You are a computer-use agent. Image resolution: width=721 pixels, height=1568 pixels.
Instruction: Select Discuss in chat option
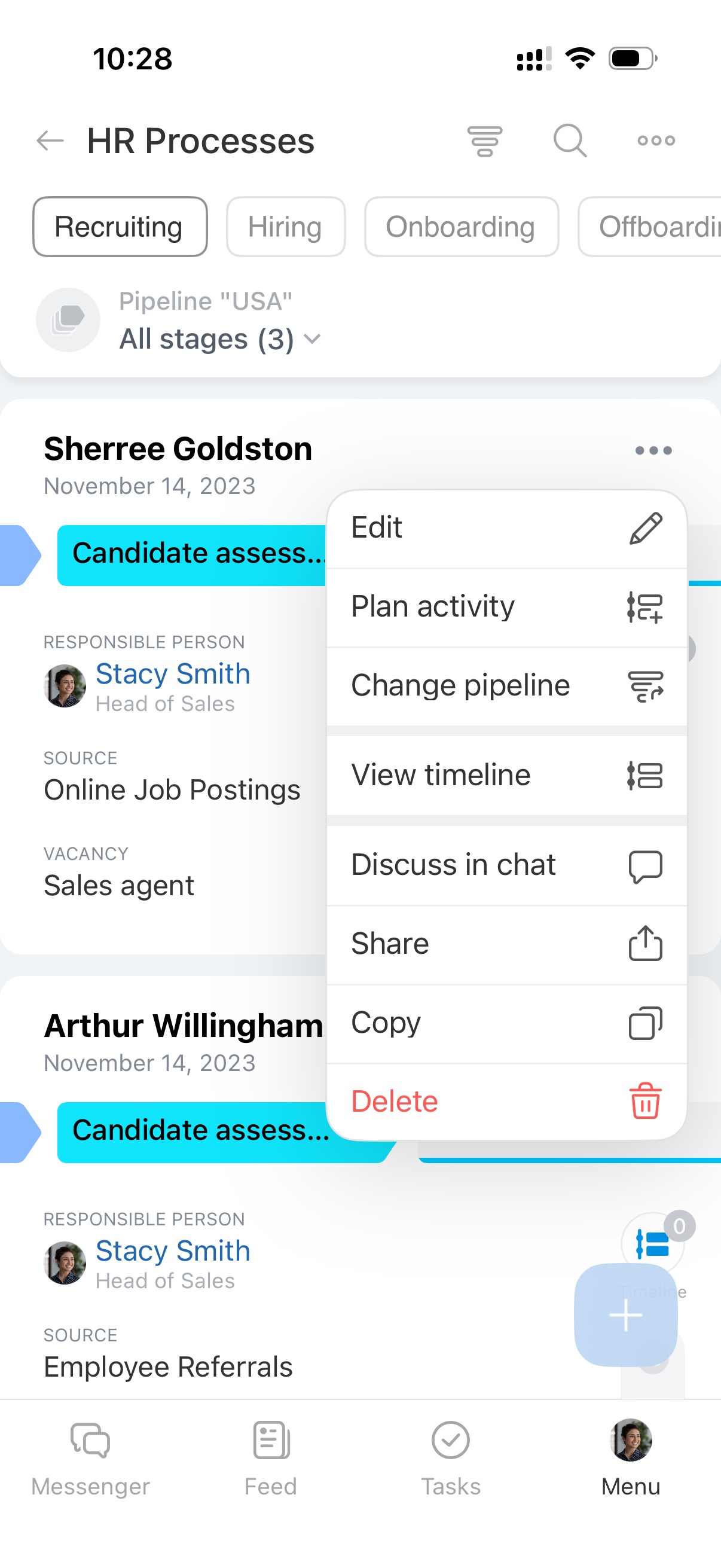(506, 865)
